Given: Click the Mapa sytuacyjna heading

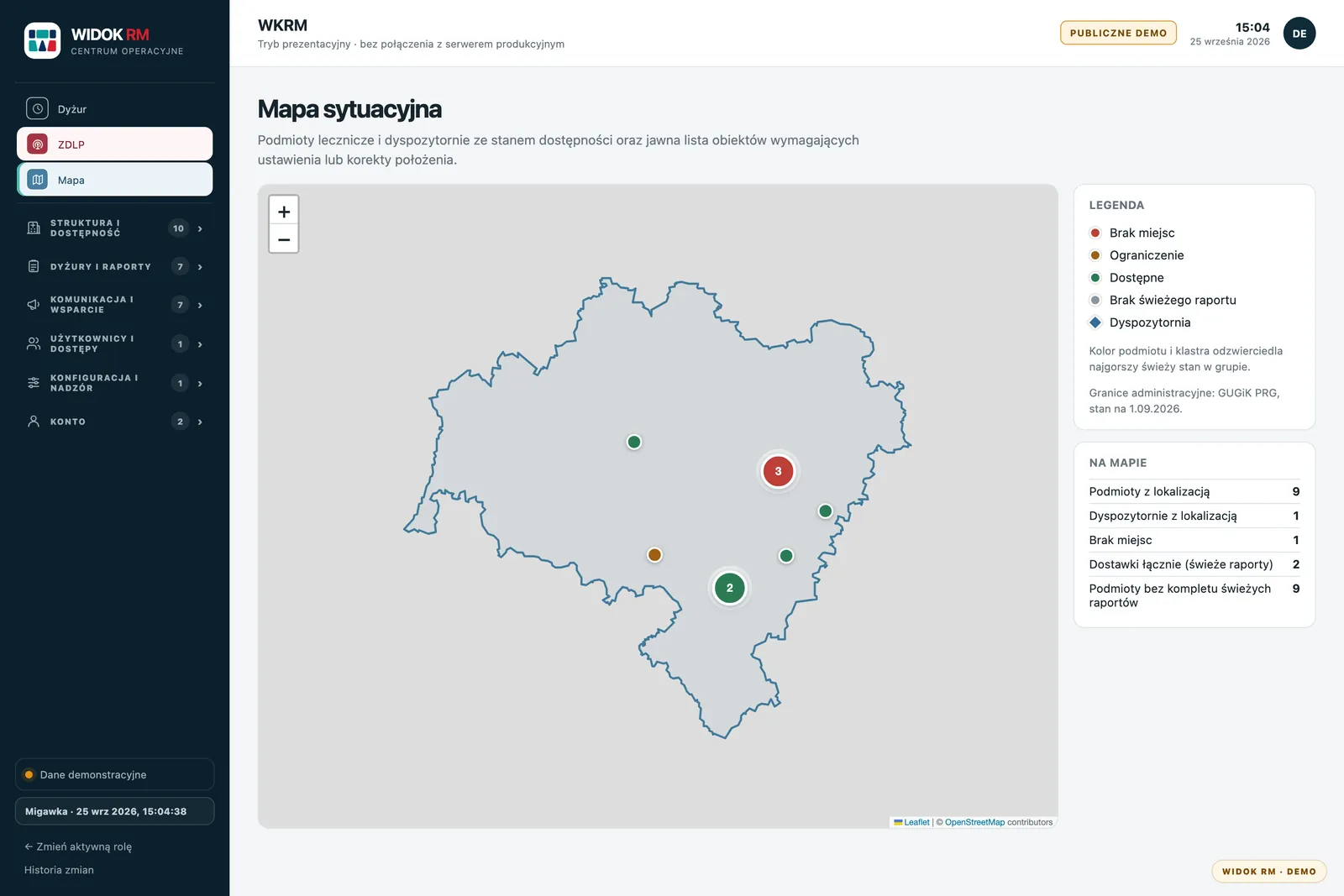Looking at the screenshot, I should point(349,109).
